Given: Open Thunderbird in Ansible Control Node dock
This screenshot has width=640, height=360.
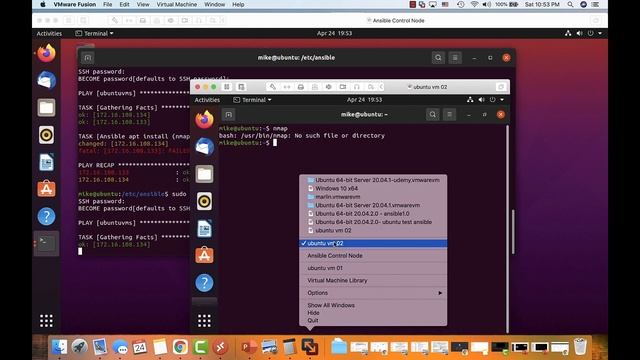Looking at the screenshot, I should tap(47, 80).
